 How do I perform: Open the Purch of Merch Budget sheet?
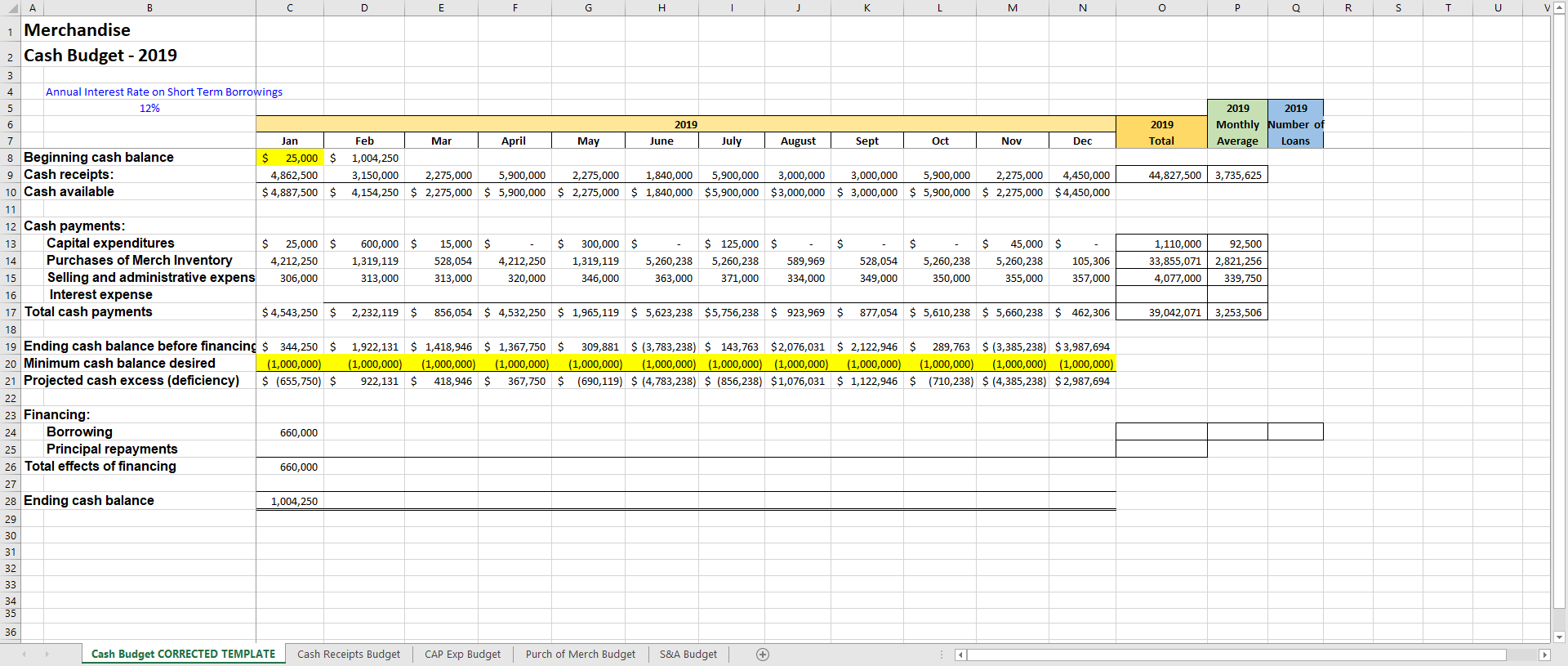pos(581,654)
